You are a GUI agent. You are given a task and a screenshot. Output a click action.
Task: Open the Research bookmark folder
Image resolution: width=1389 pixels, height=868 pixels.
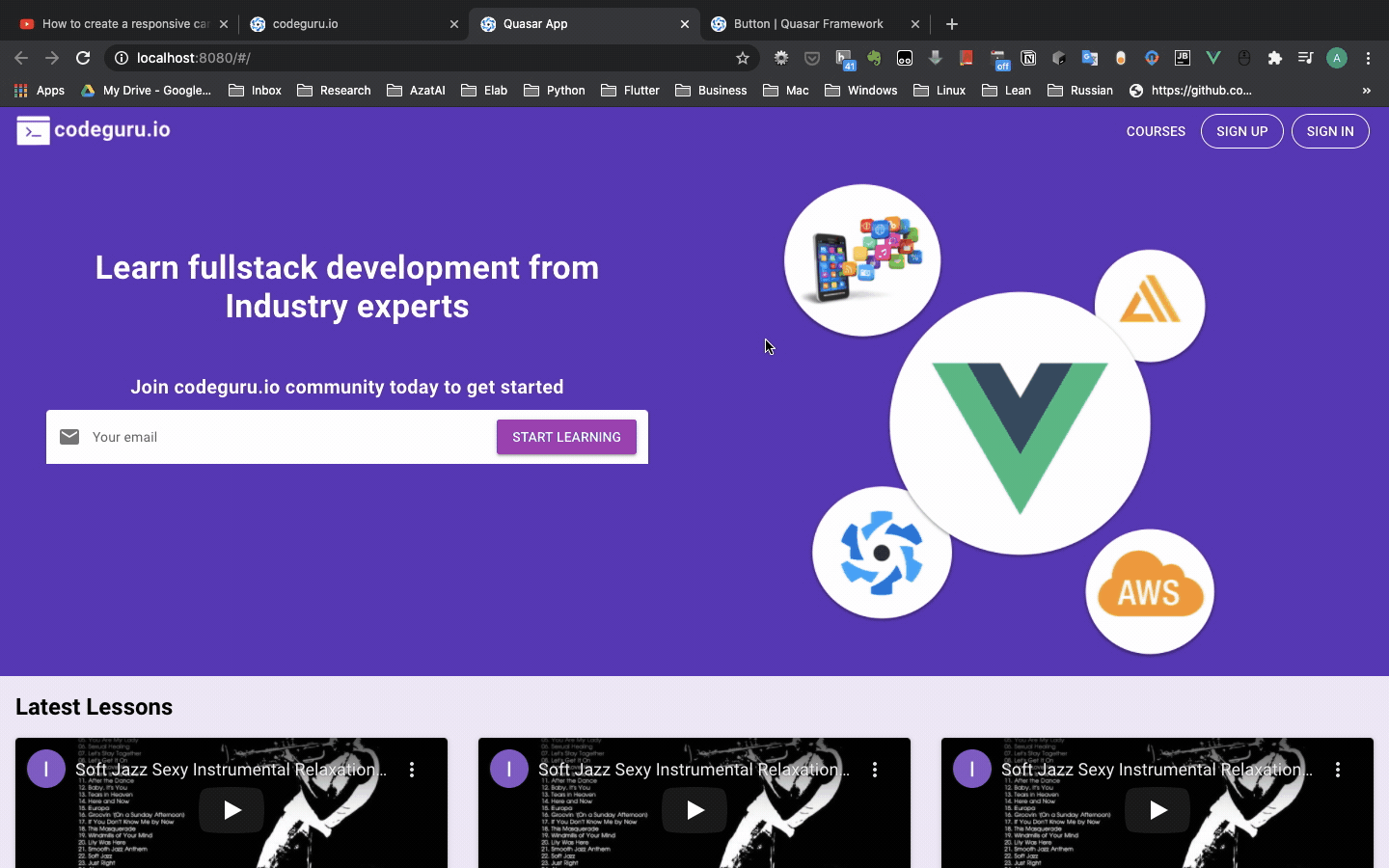[x=334, y=91]
